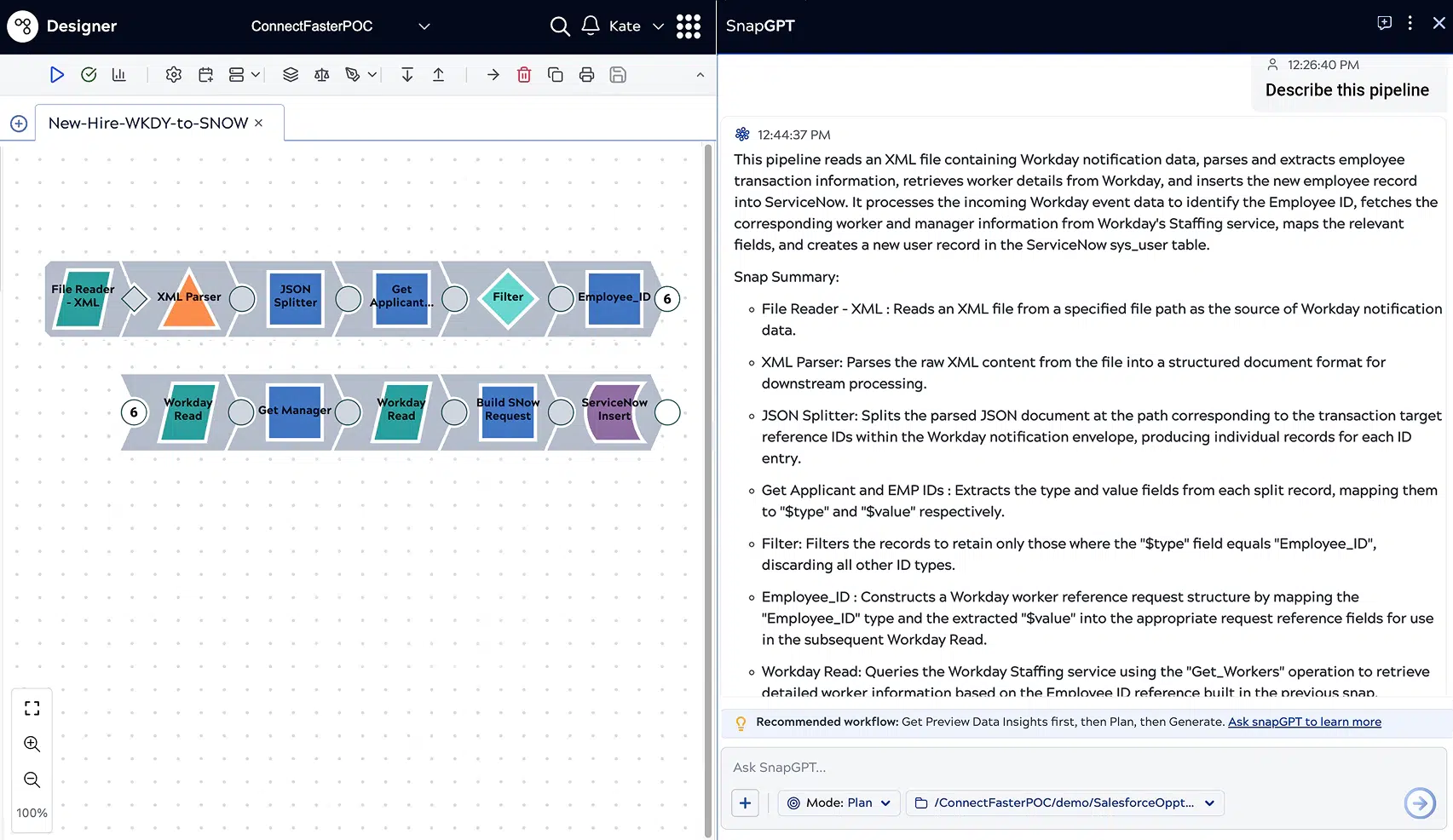Viewport: 1453px width, 840px height.
Task: Click the fit-to-screen canvas icon
Action: [x=32, y=708]
